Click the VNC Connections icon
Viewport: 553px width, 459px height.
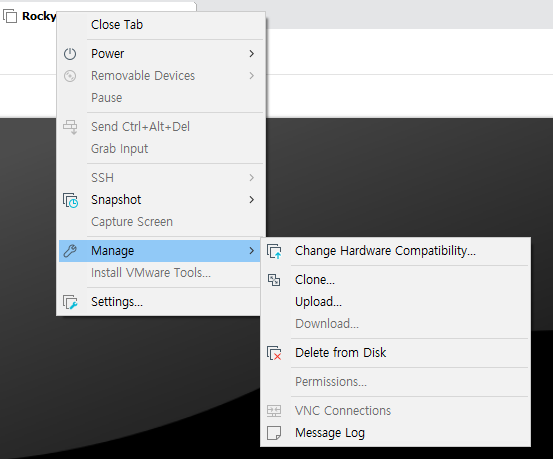(x=274, y=411)
